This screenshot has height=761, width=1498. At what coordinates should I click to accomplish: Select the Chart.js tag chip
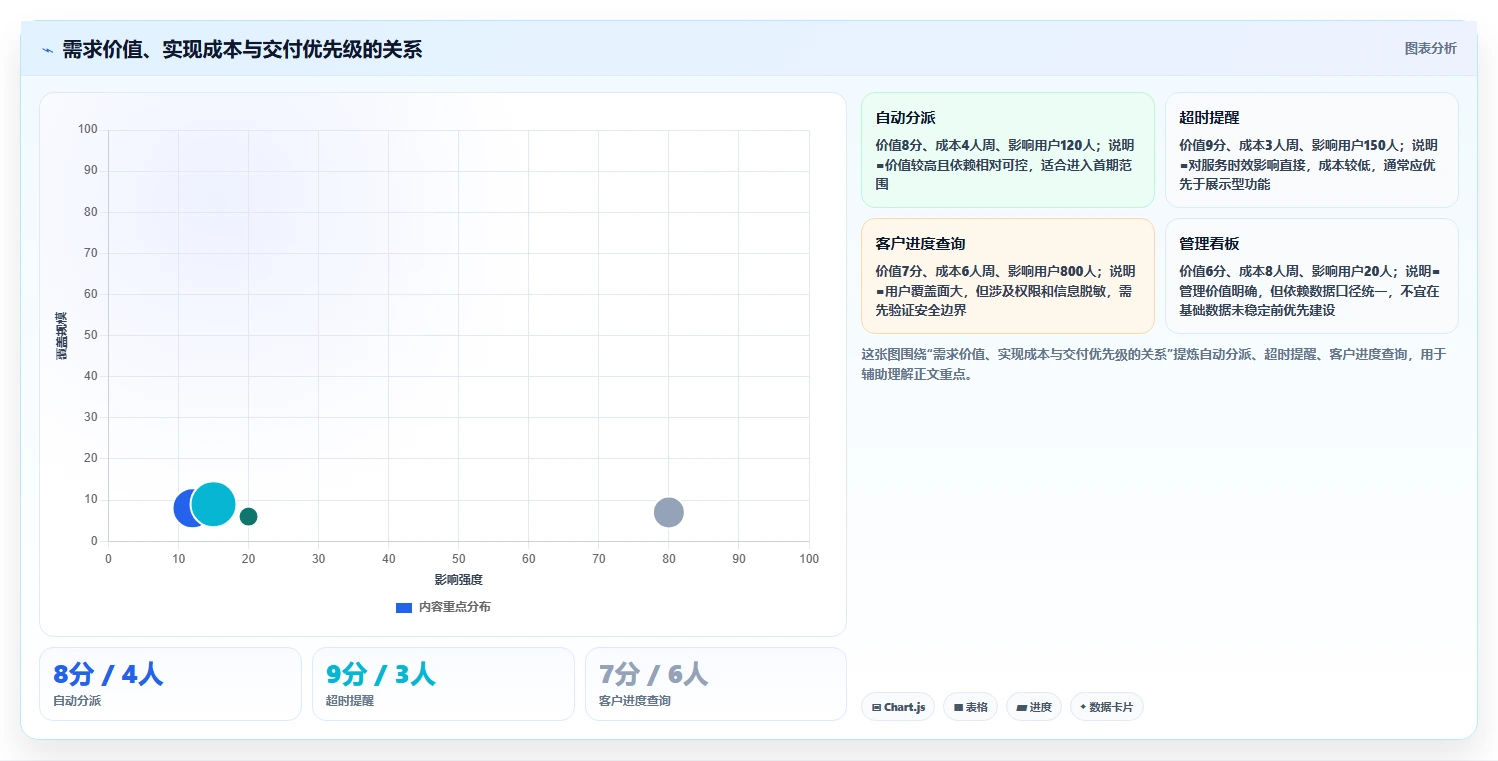click(x=898, y=707)
